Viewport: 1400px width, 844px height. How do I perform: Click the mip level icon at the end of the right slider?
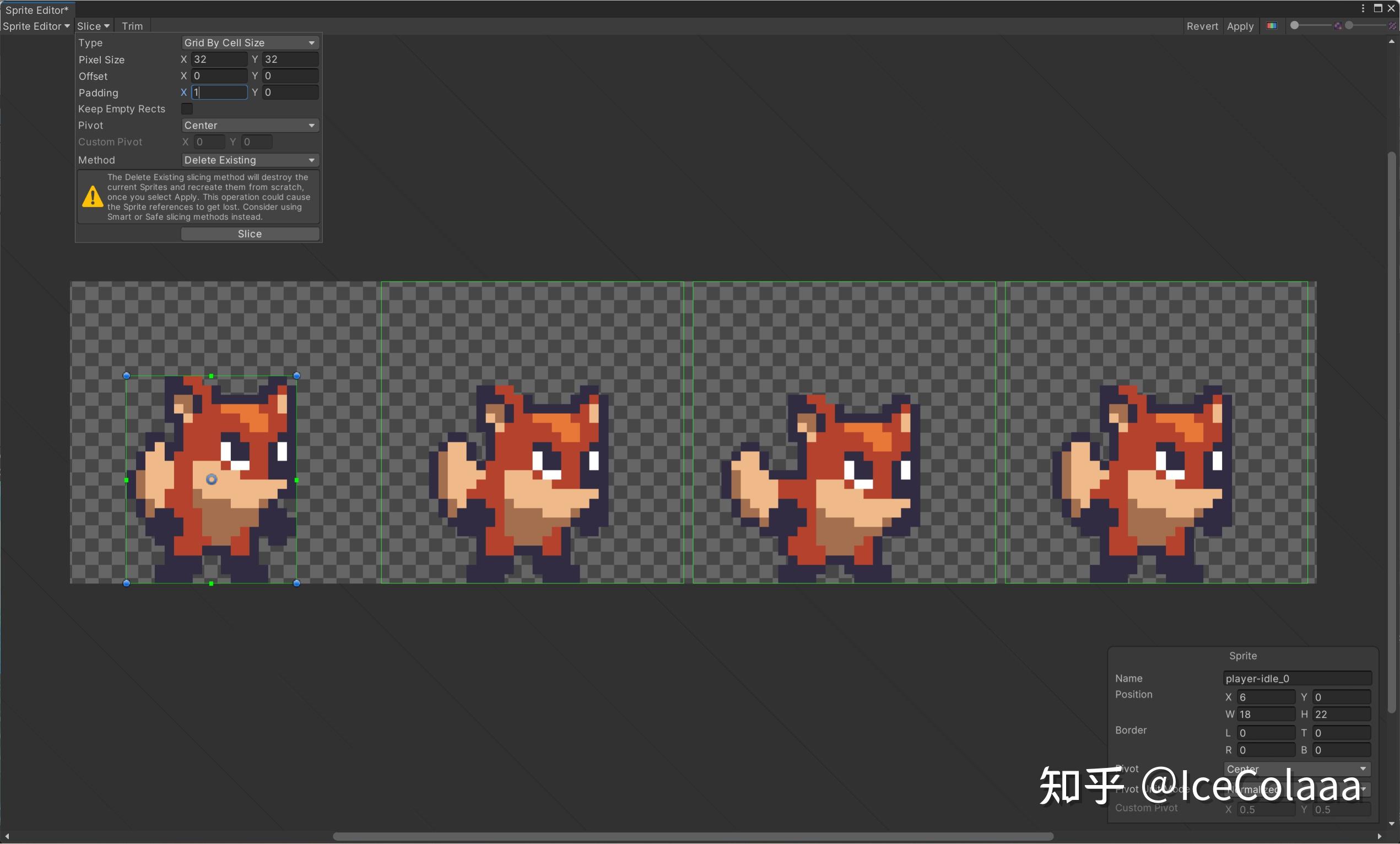1392,25
